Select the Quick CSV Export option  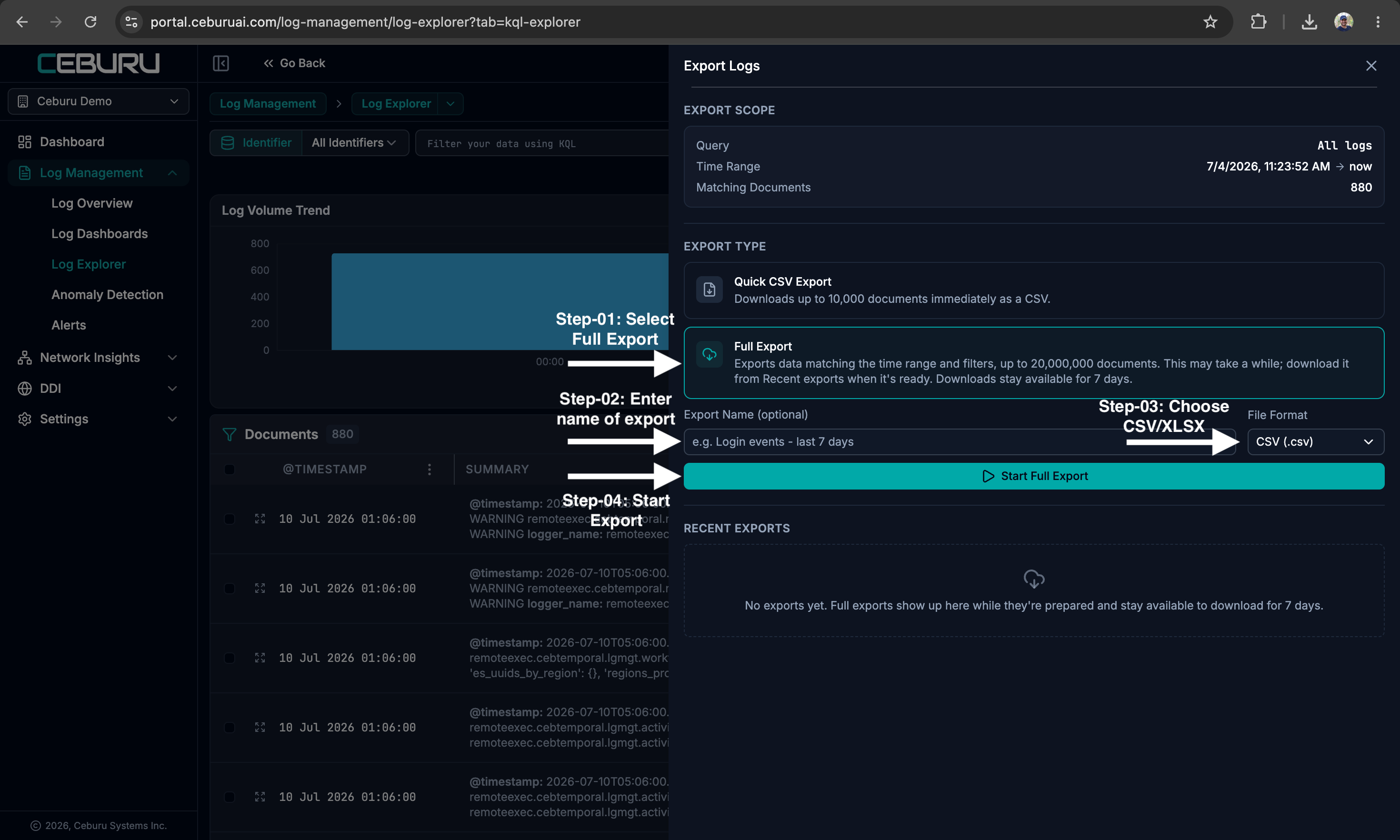(x=1033, y=290)
